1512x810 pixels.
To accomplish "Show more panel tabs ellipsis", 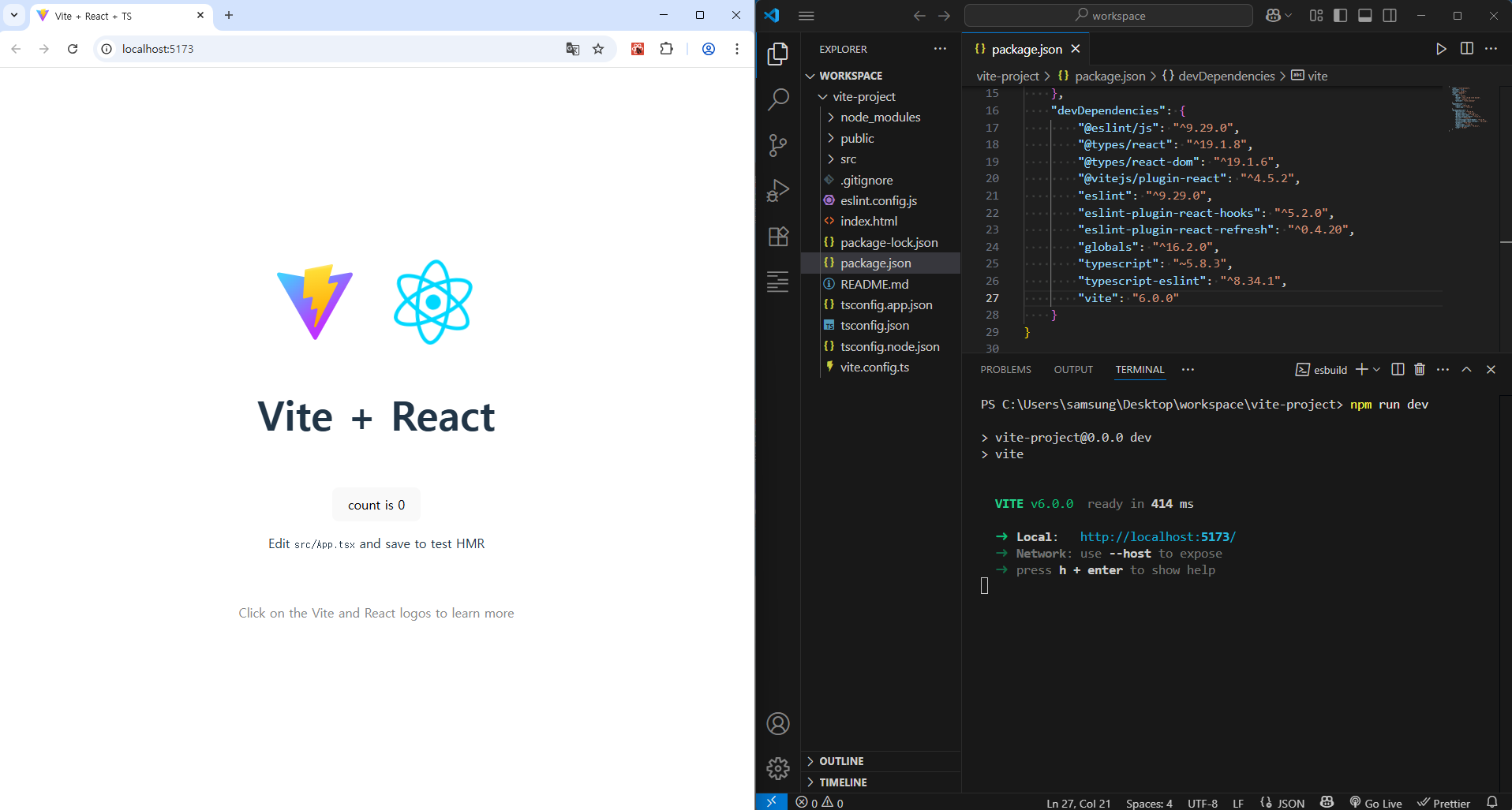I will click(x=1188, y=369).
